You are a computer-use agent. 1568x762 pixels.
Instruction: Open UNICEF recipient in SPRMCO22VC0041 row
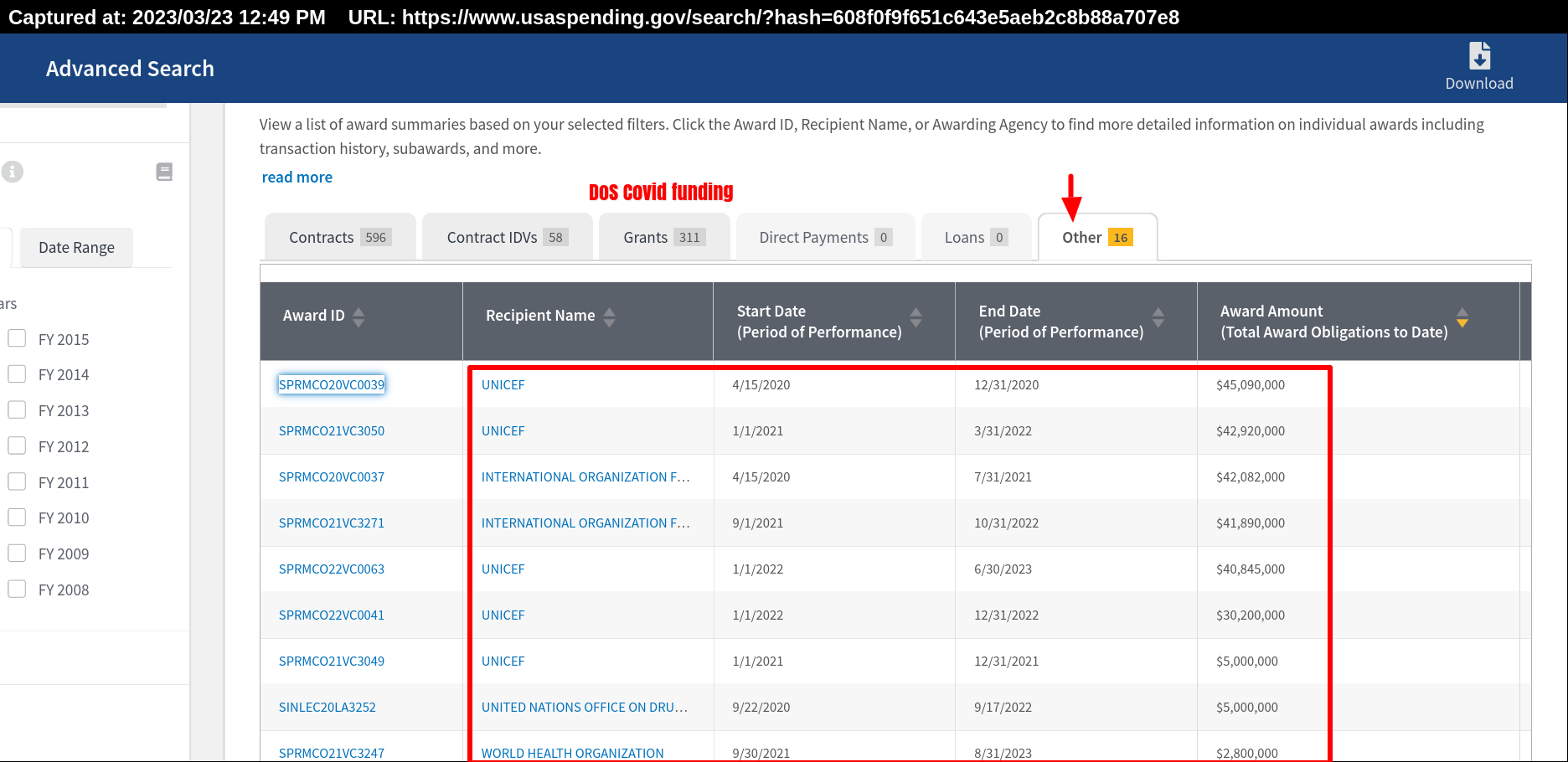tap(503, 615)
